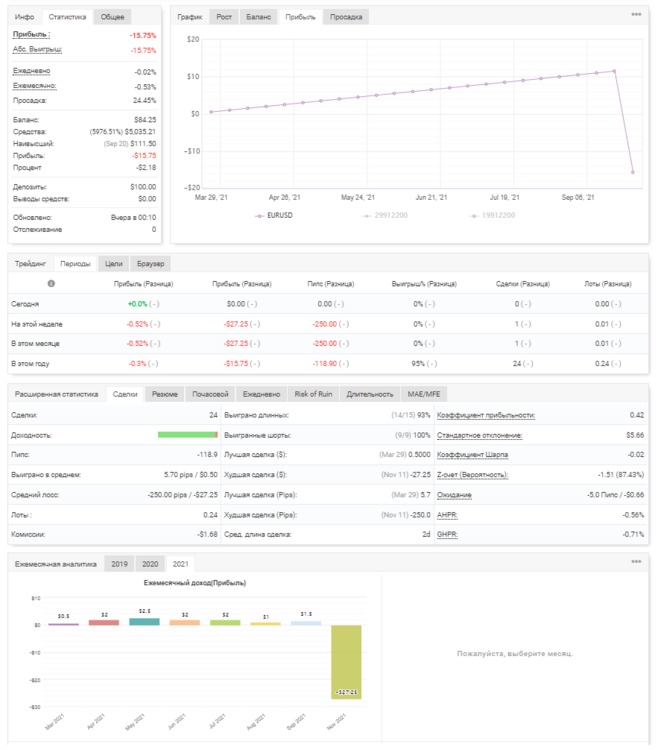
Task: Click the $84.25 balance value
Action: (145, 120)
